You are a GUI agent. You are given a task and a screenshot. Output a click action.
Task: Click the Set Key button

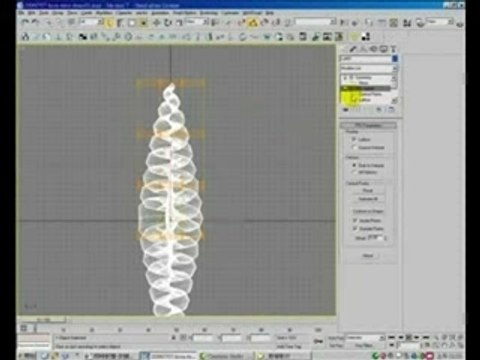point(336,346)
